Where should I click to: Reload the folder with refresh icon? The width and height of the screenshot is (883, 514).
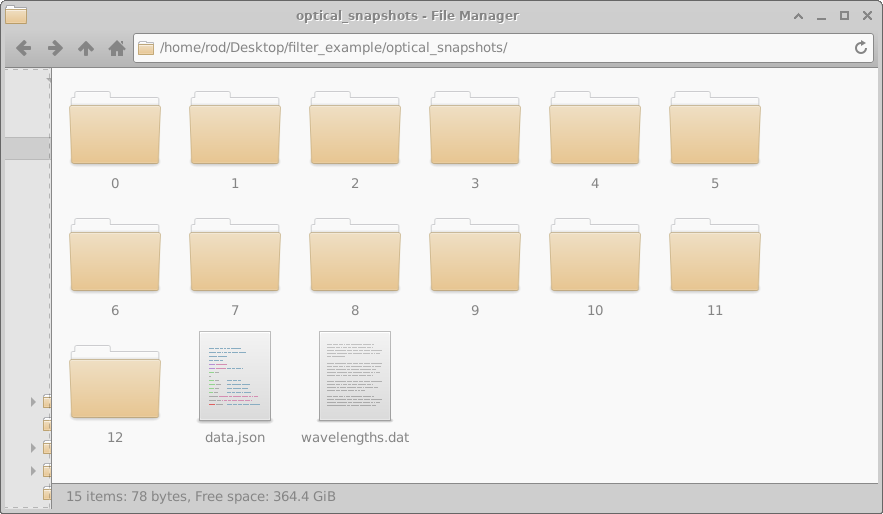[860, 48]
